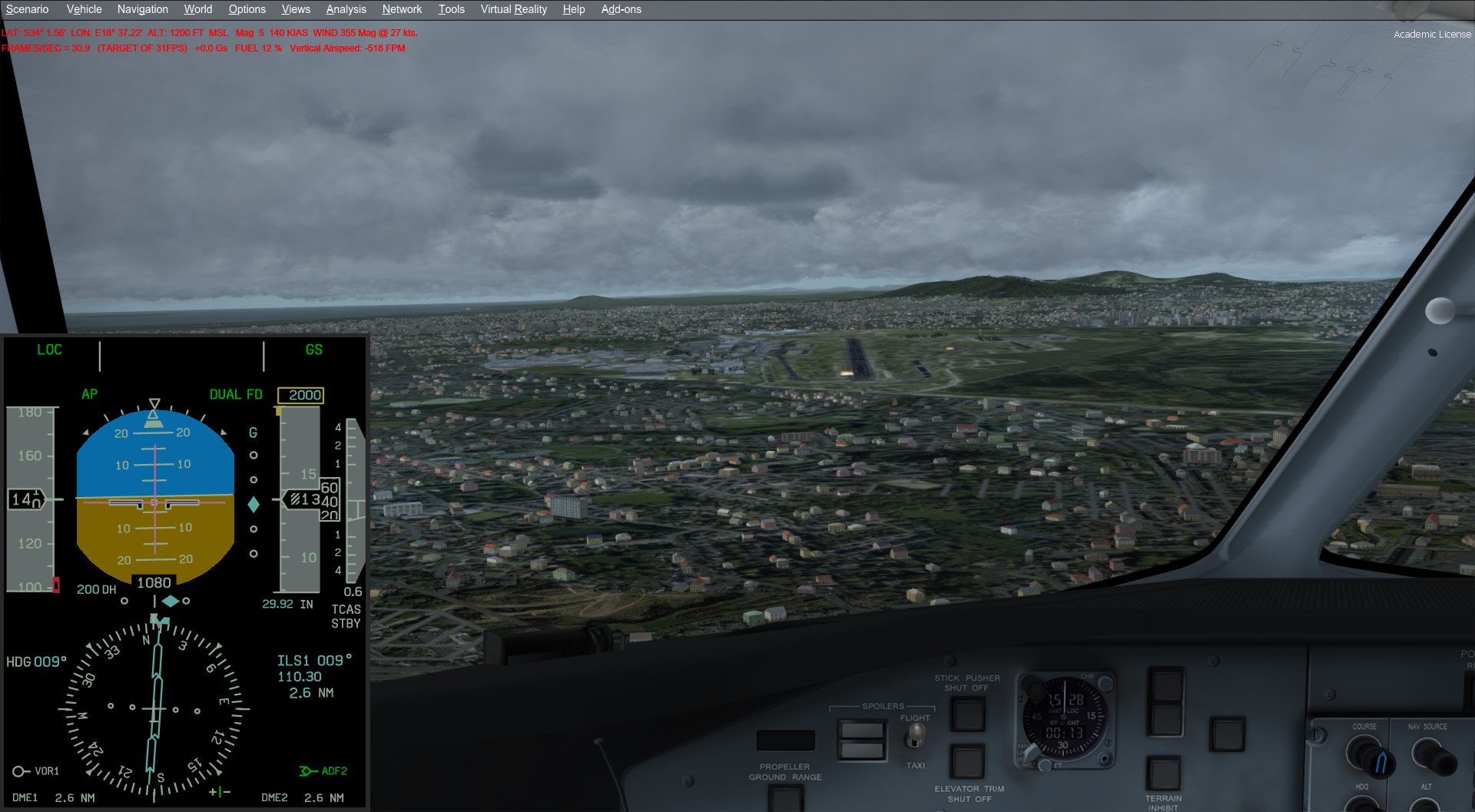
Task: Click the airspeed tape at 140 readout
Action: click(27, 500)
